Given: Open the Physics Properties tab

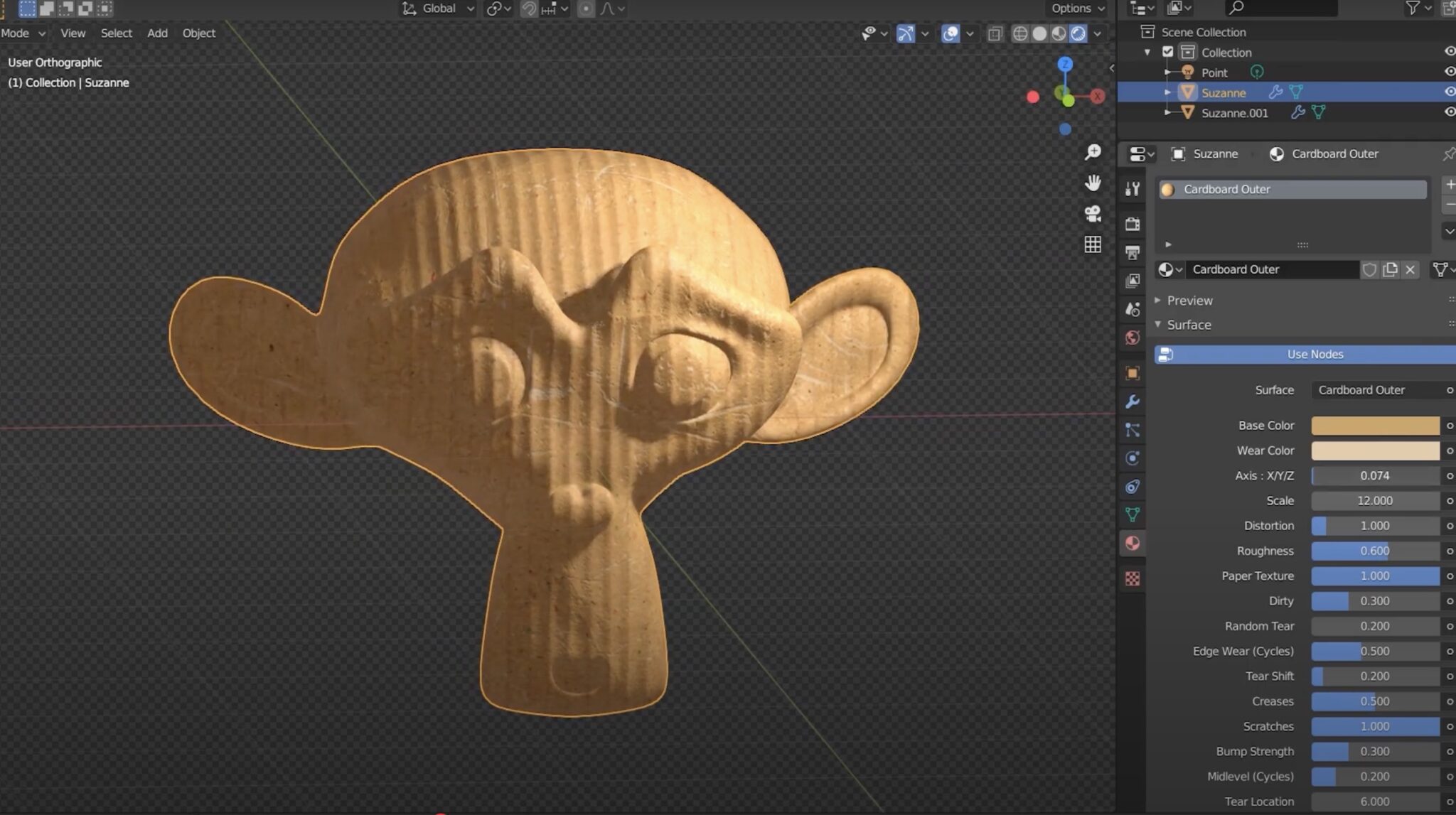Looking at the screenshot, I should point(1132,458).
